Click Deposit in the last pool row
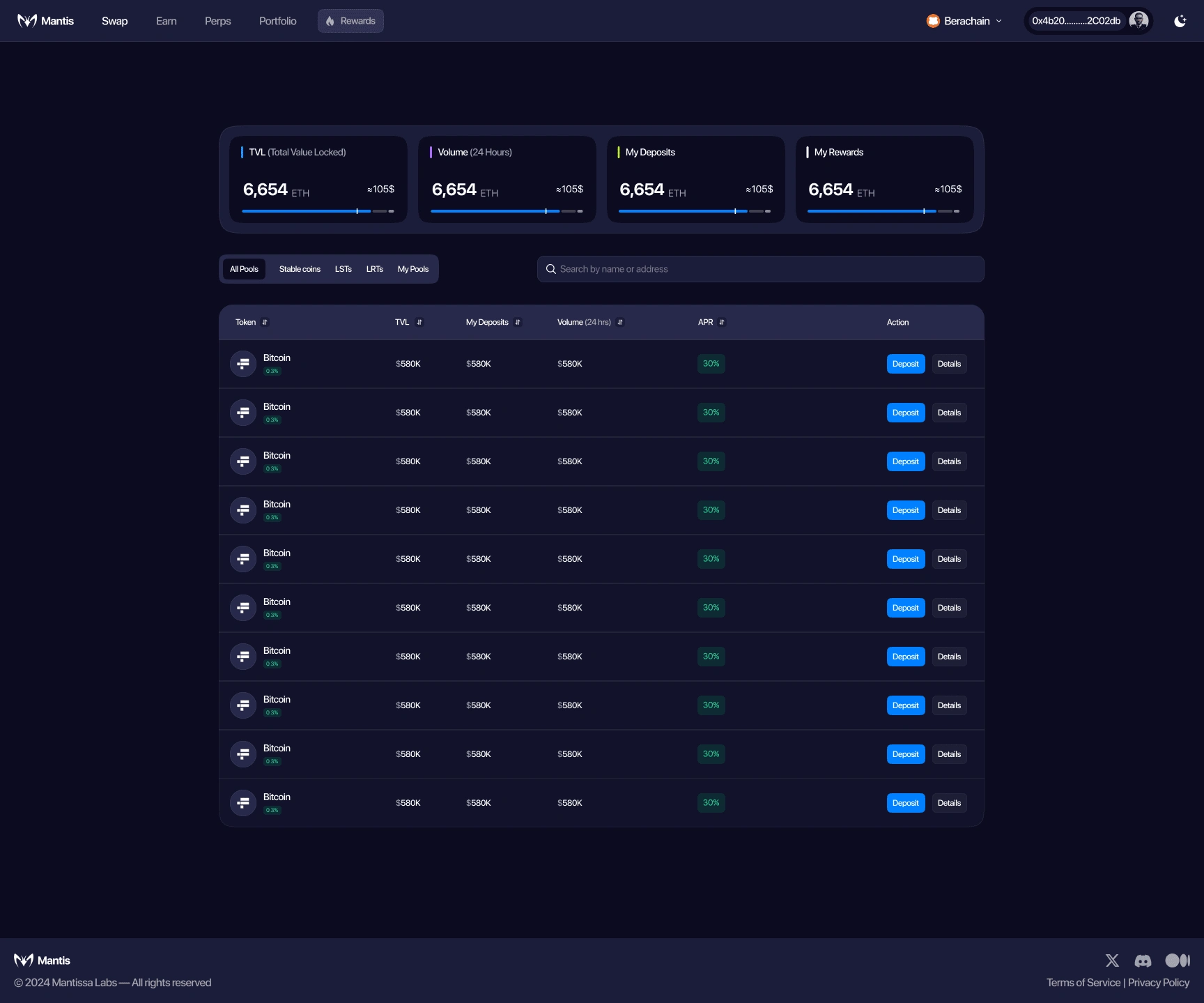Screen dimensions: 1204x1003 906,803
